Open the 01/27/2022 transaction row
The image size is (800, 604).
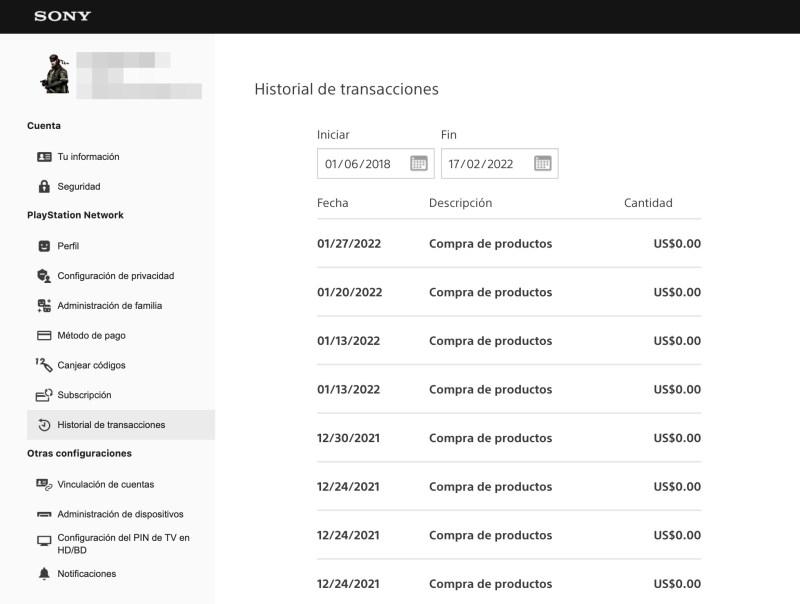[508, 244]
